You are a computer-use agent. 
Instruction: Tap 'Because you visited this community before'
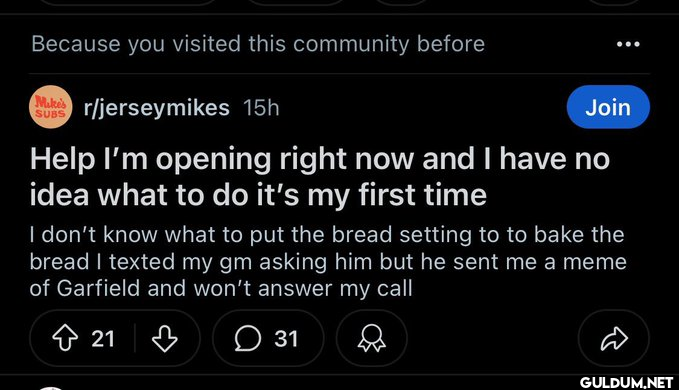tap(258, 44)
